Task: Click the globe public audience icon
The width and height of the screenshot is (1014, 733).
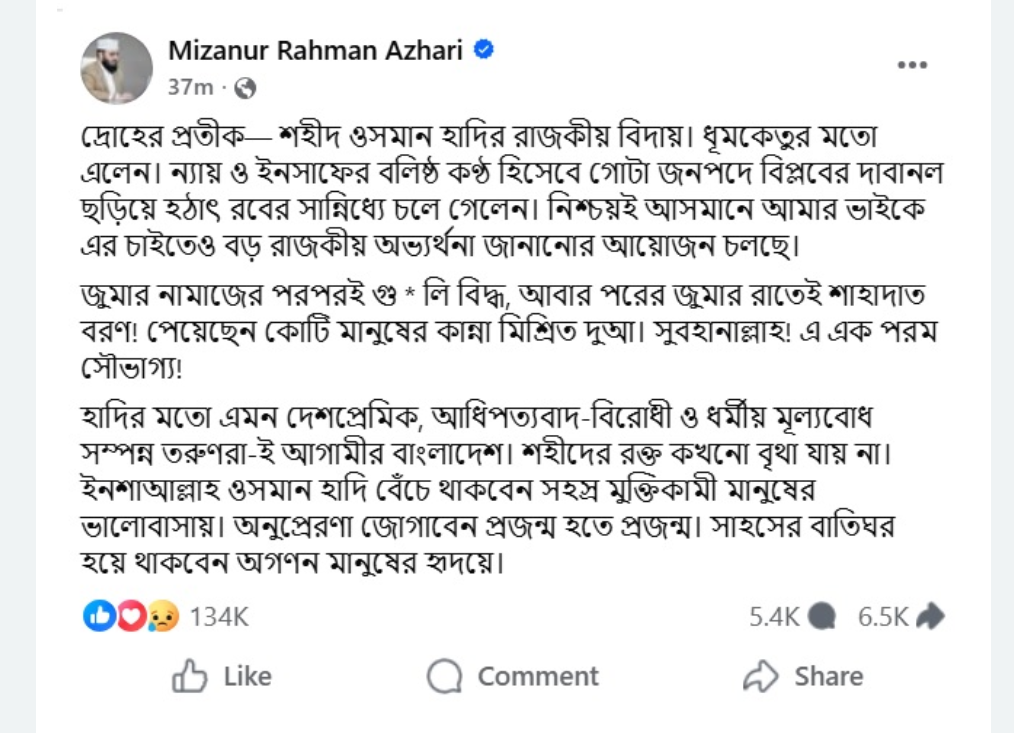Action: tap(246, 87)
